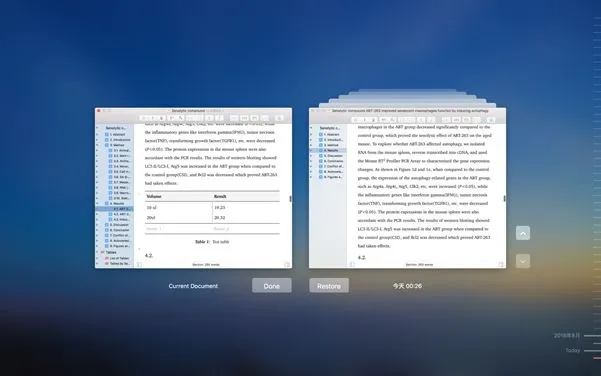
Task: Click the word count status in the restored version
Action: (x=419, y=264)
